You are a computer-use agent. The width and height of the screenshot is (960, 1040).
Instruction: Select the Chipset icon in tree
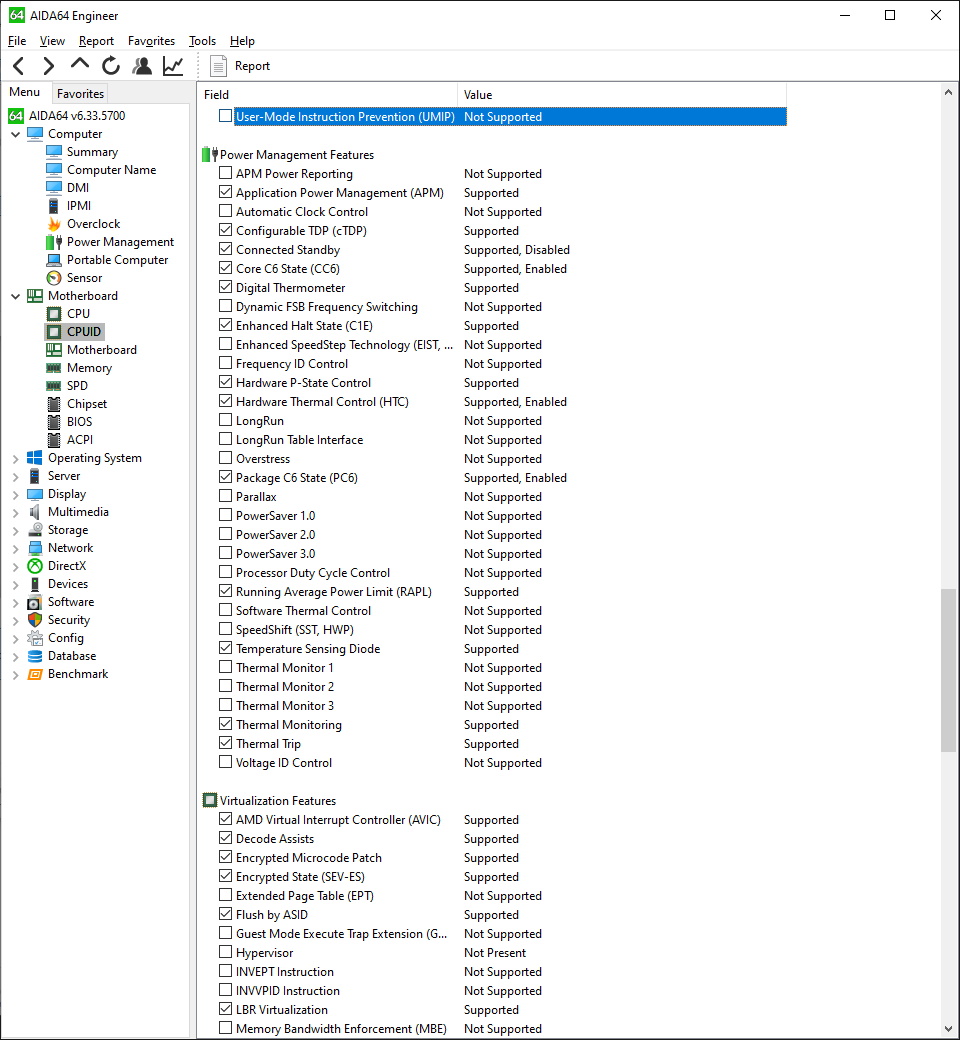(54, 404)
